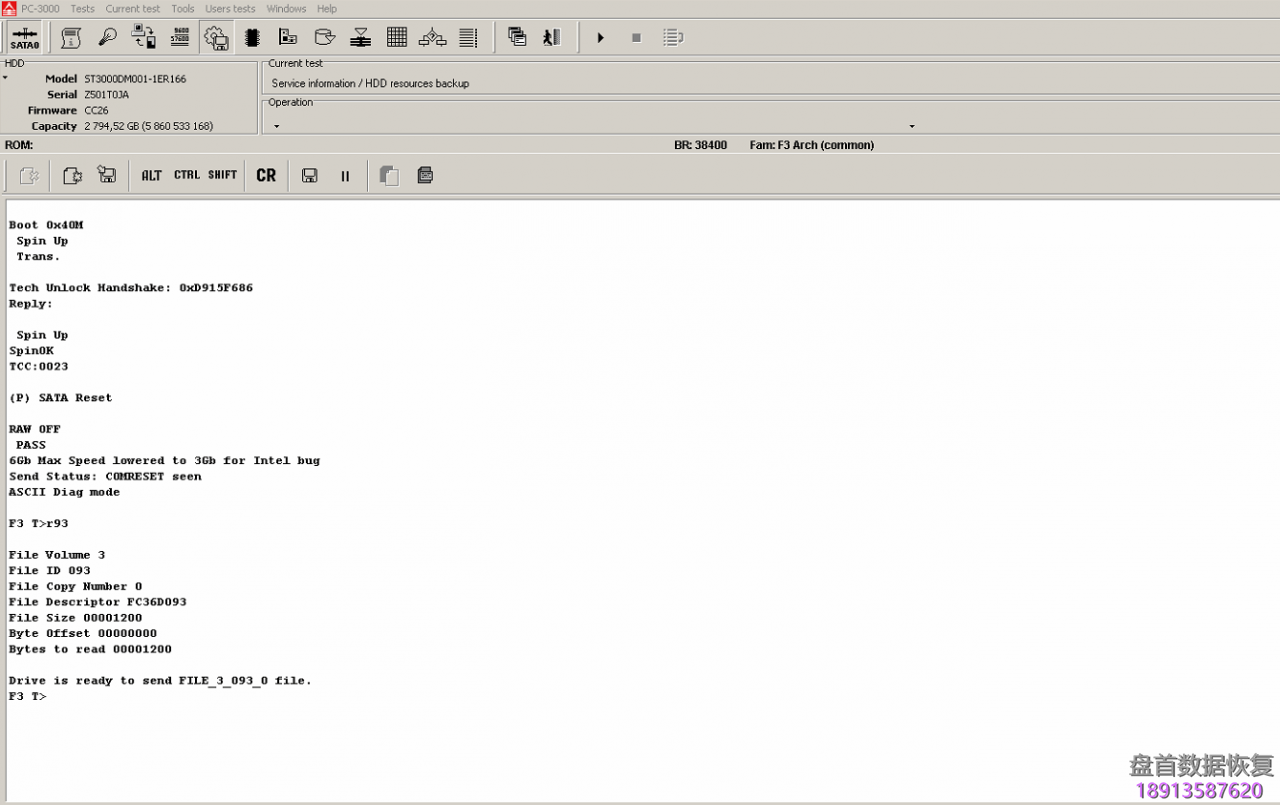Toggle the ALT modifier key button

(x=151, y=175)
